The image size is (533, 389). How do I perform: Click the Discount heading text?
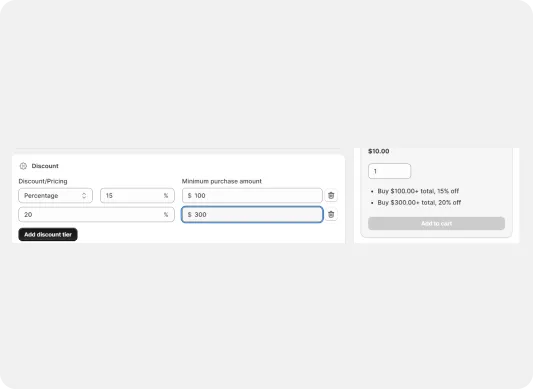pos(45,166)
